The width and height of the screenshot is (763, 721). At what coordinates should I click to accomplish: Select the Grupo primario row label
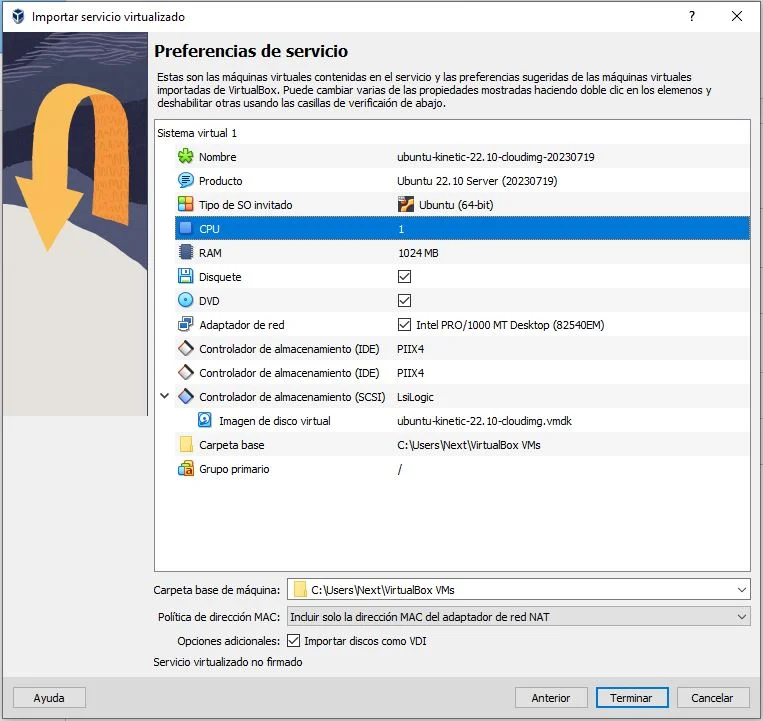click(x=234, y=469)
